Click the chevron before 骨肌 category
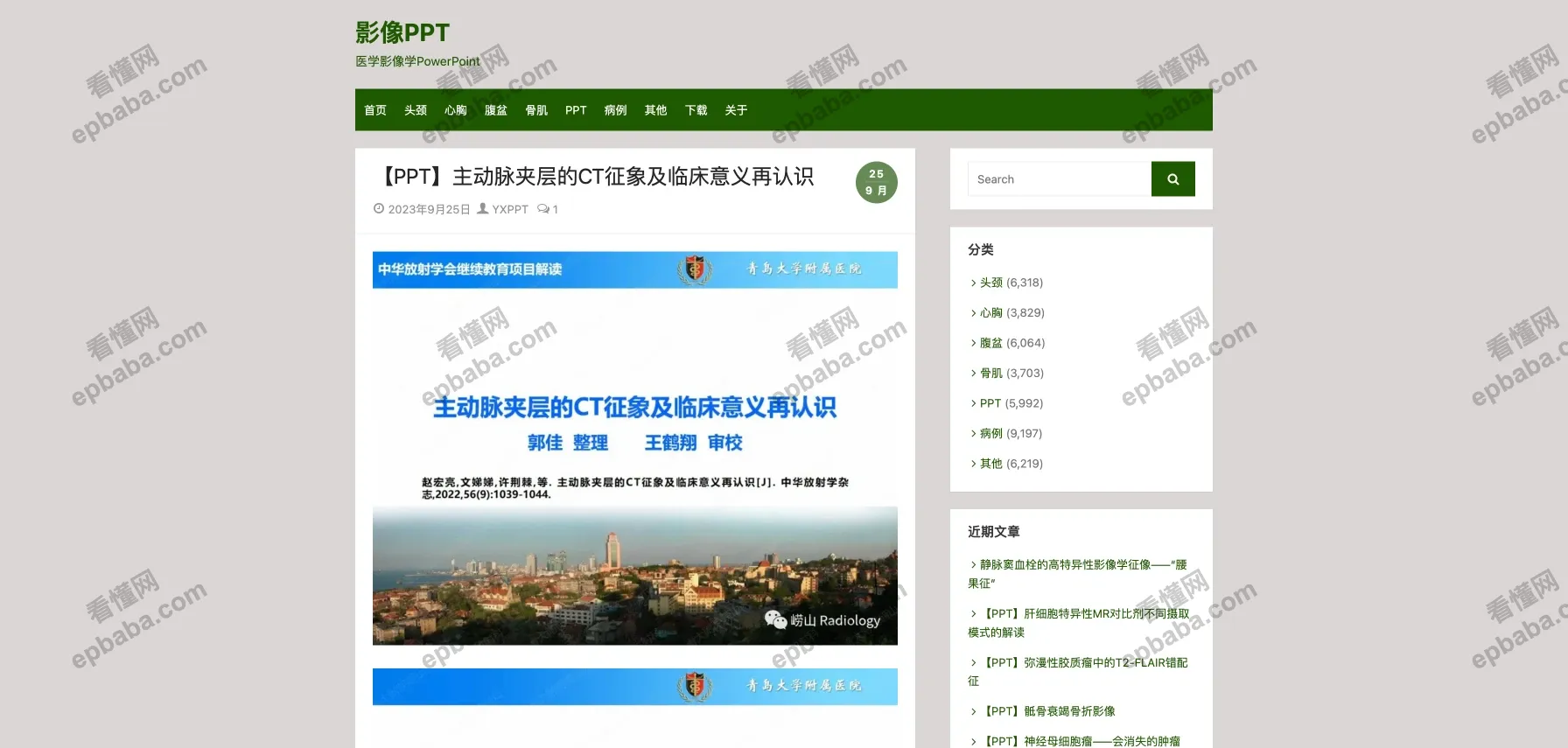Screen dimensions: 1568x748 pos(973,374)
